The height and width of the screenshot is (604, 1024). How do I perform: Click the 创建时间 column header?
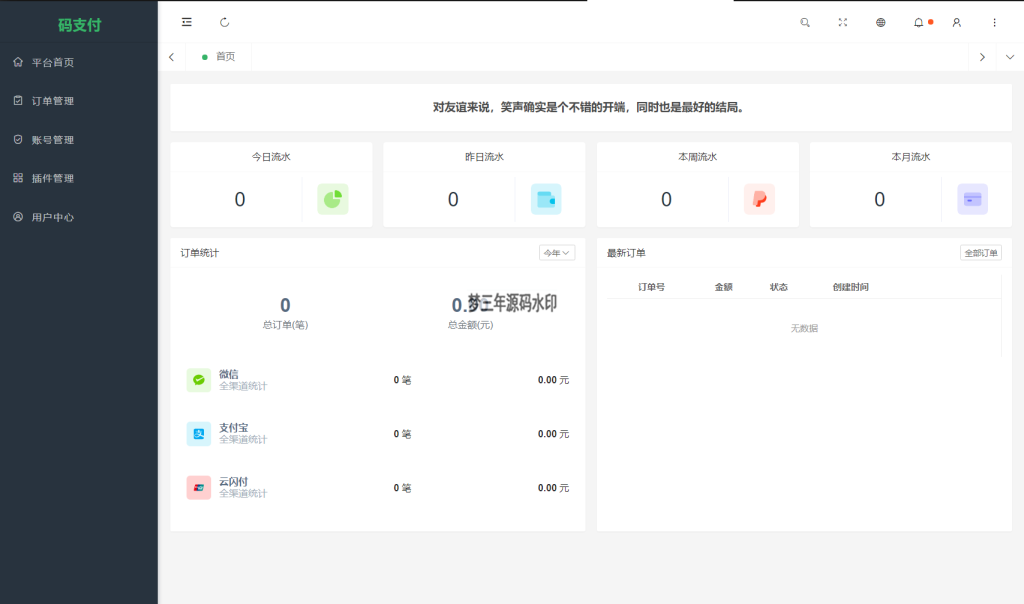(850, 287)
